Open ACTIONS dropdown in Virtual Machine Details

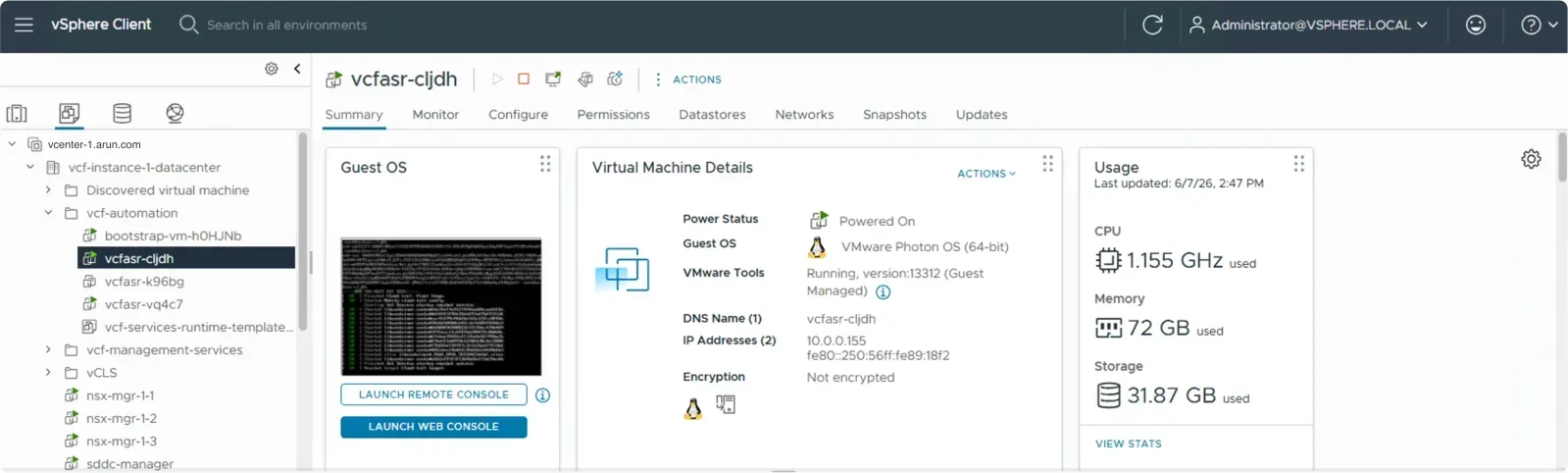[x=986, y=174]
